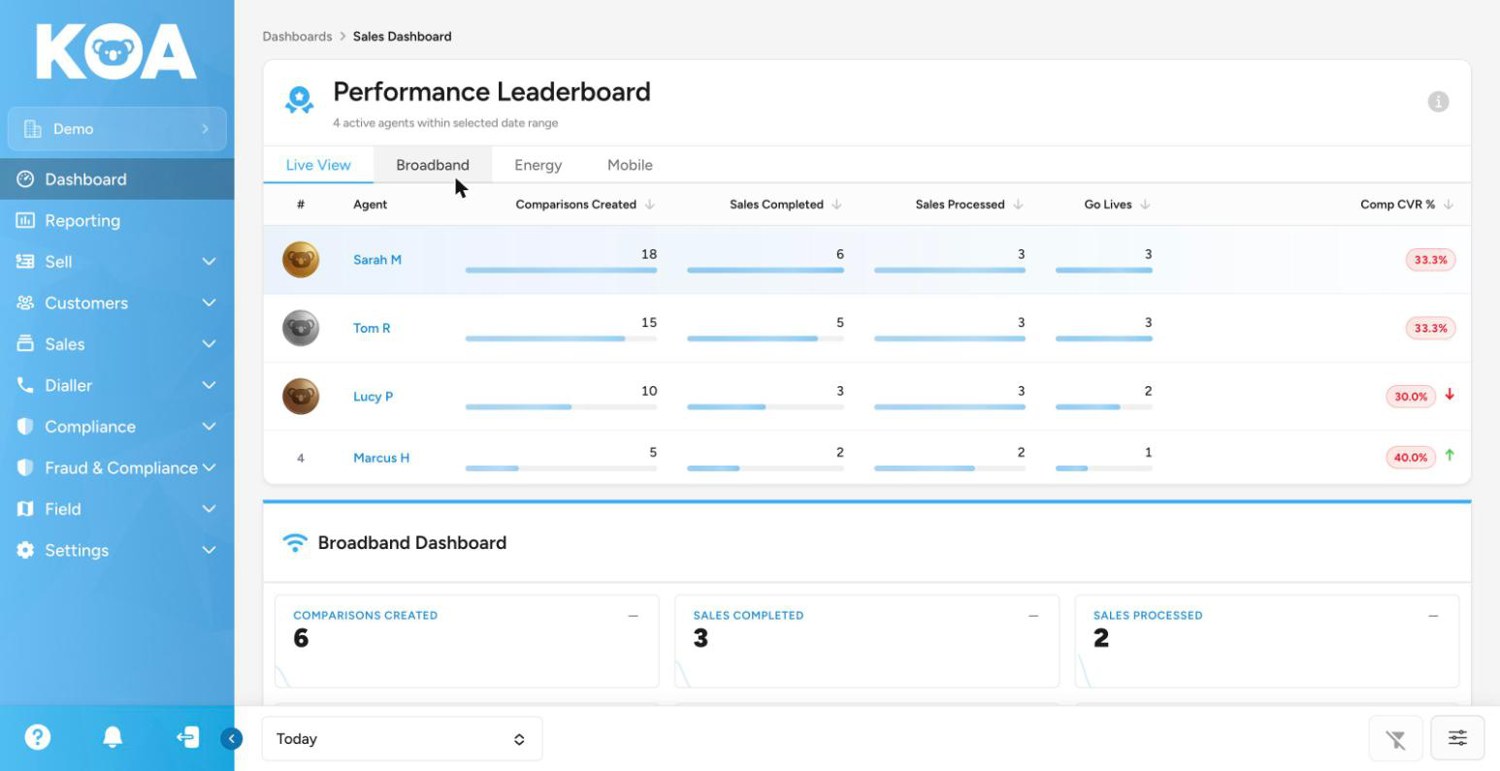Expand the Customers menu chevron
This screenshot has height=771, width=1500.
pyautogui.click(x=209, y=303)
